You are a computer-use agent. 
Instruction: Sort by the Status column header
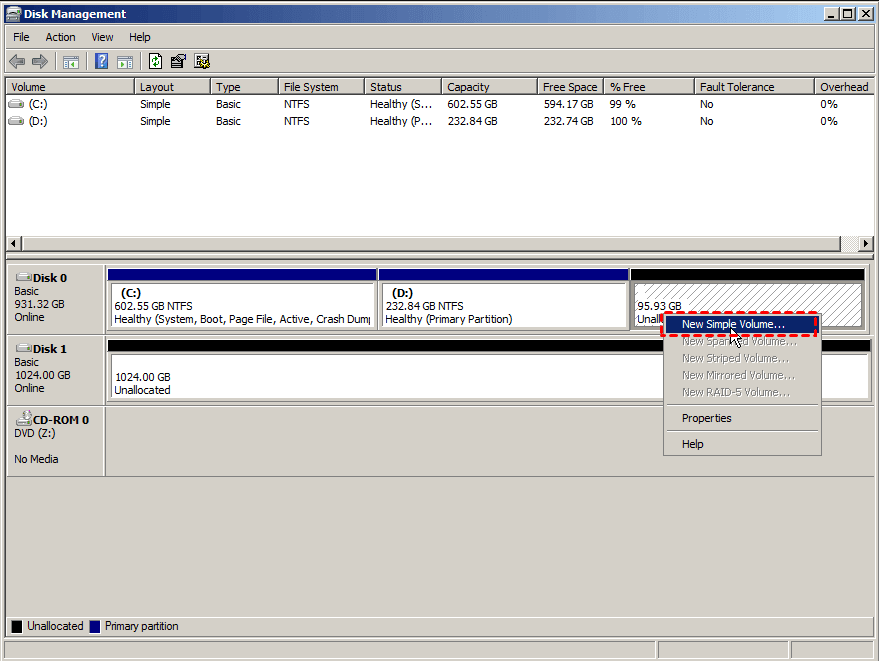tap(403, 87)
